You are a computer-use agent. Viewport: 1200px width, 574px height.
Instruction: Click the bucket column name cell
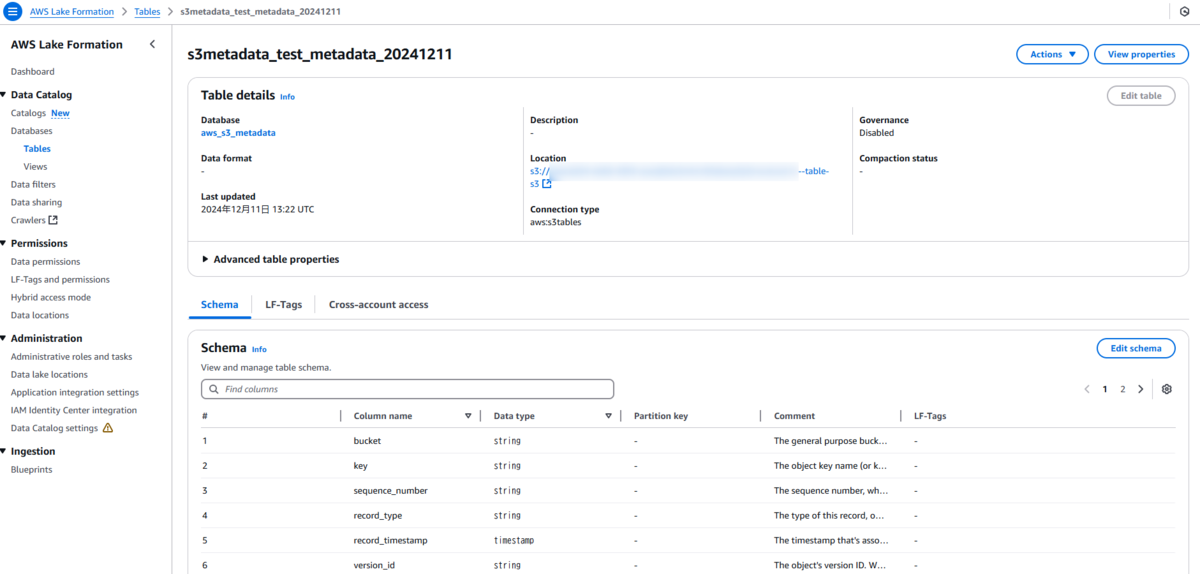click(367, 440)
